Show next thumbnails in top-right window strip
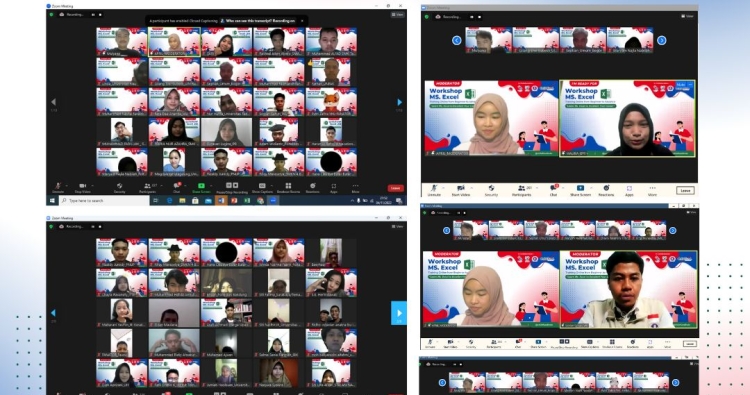750x395 pixels. pos(662,41)
